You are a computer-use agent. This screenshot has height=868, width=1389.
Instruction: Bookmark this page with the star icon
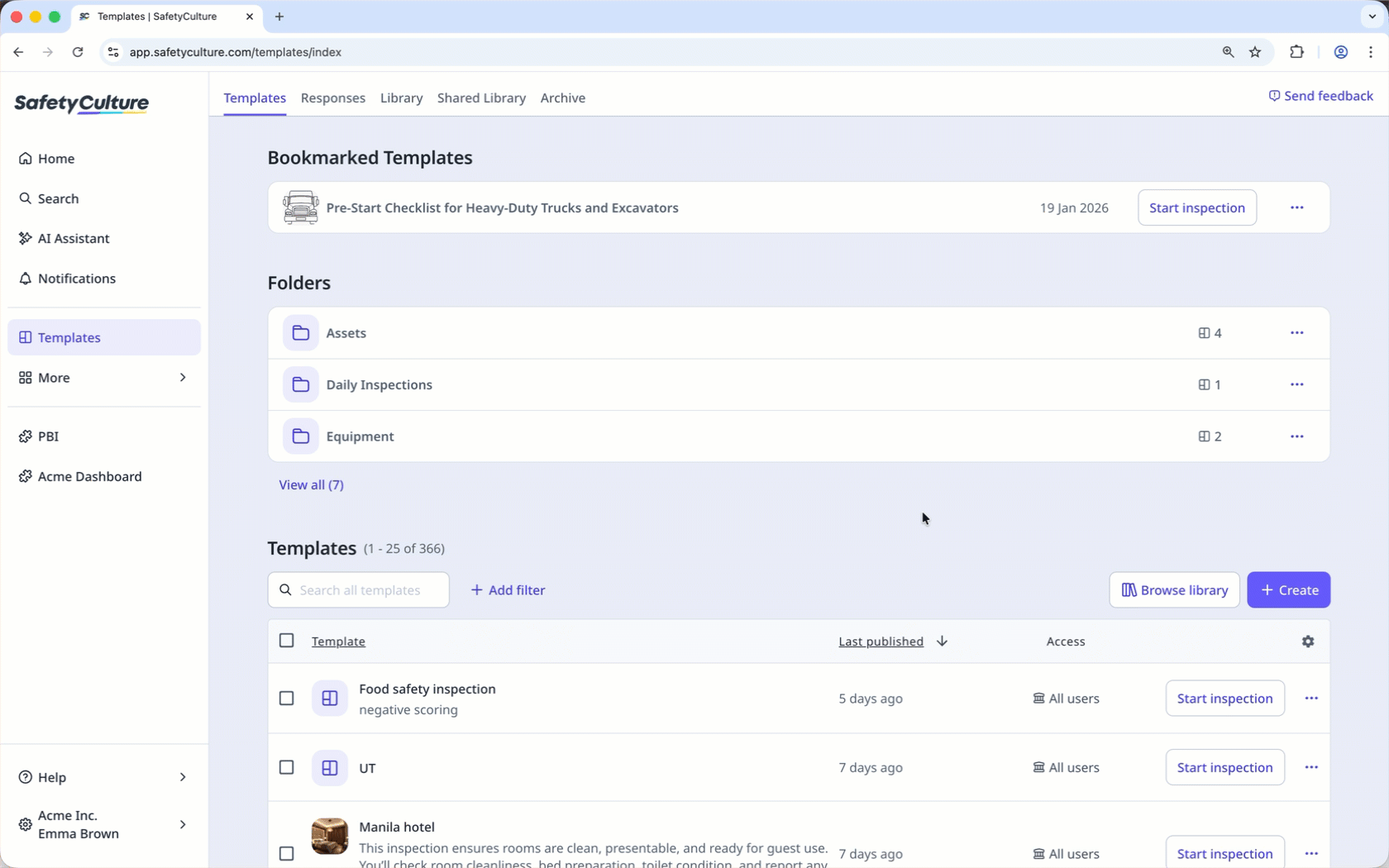[x=1255, y=52]
